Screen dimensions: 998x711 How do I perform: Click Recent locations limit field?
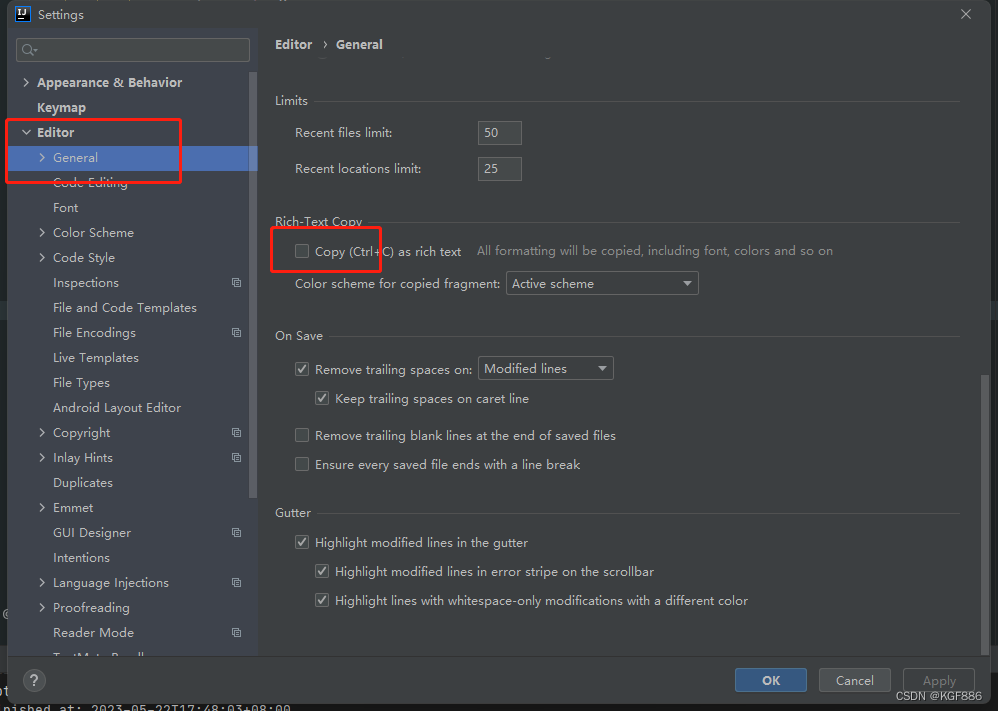point(500,169)
